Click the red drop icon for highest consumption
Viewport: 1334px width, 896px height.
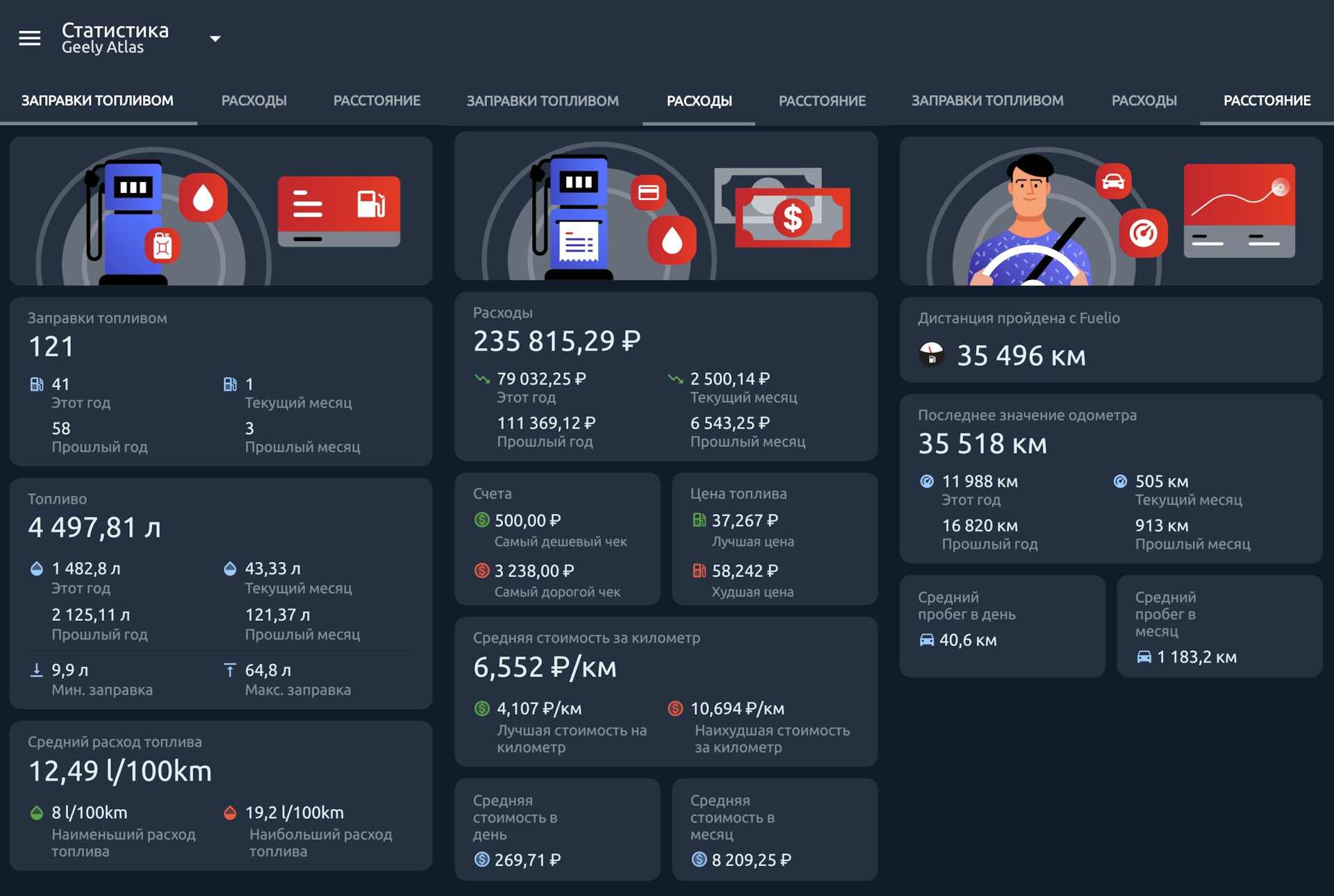click(230, 813)
